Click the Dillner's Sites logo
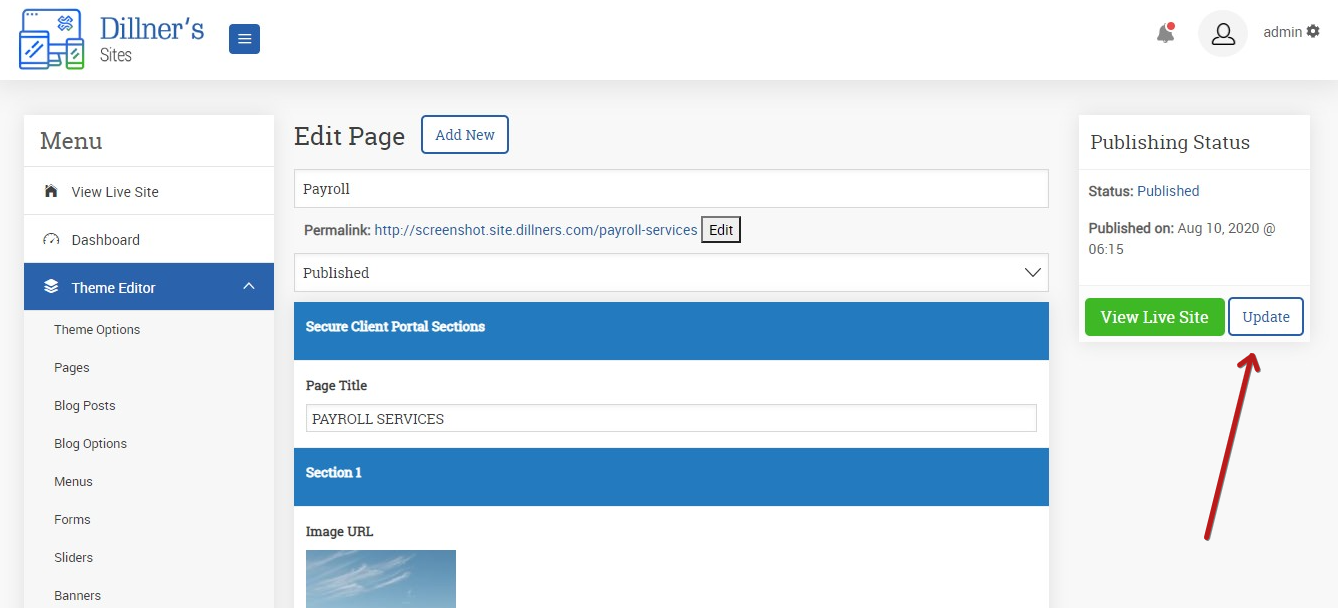1338x608 pixels. (111, 40)
